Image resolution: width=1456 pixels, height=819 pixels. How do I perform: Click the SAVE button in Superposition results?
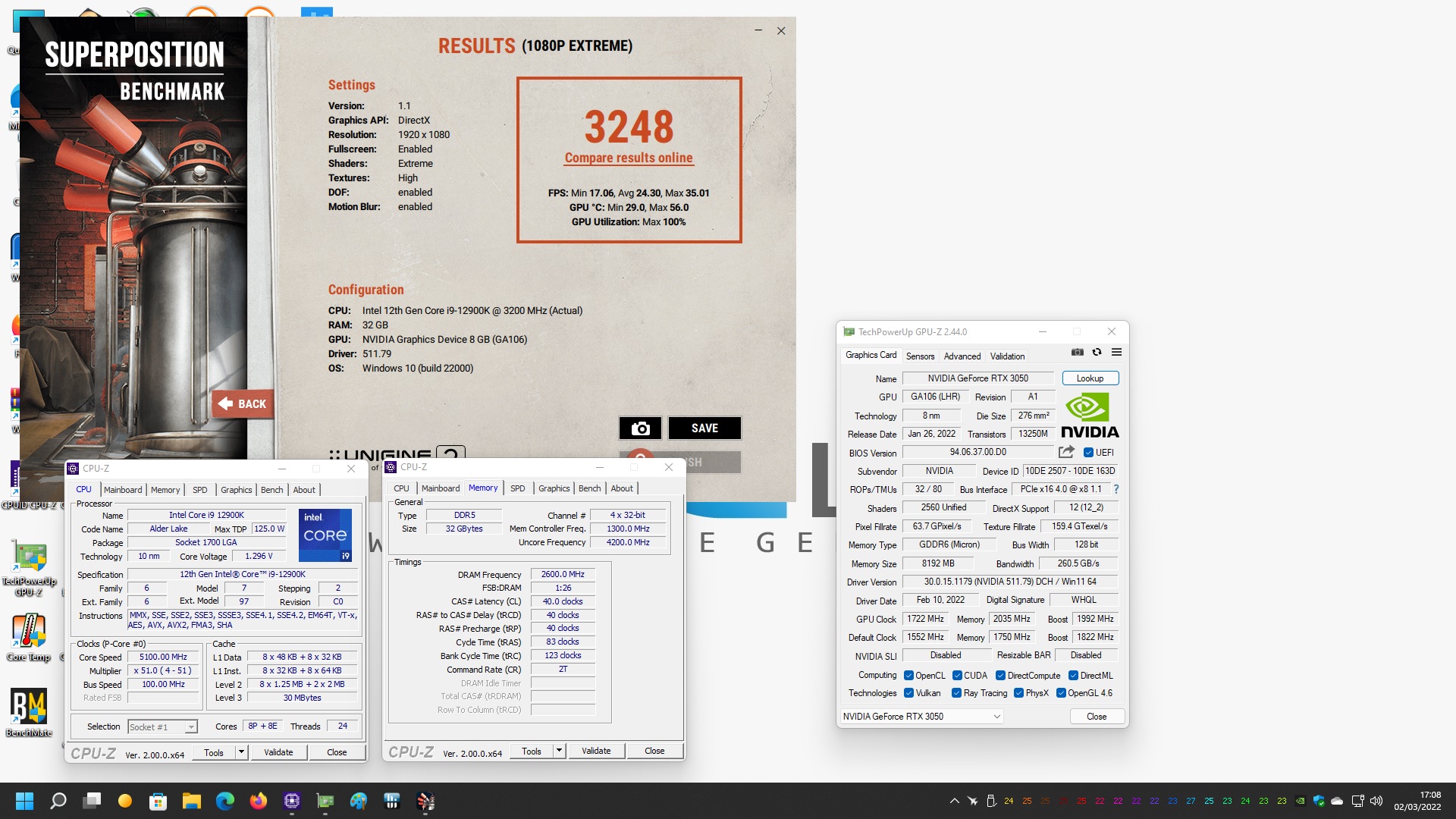tap(704, 428)
